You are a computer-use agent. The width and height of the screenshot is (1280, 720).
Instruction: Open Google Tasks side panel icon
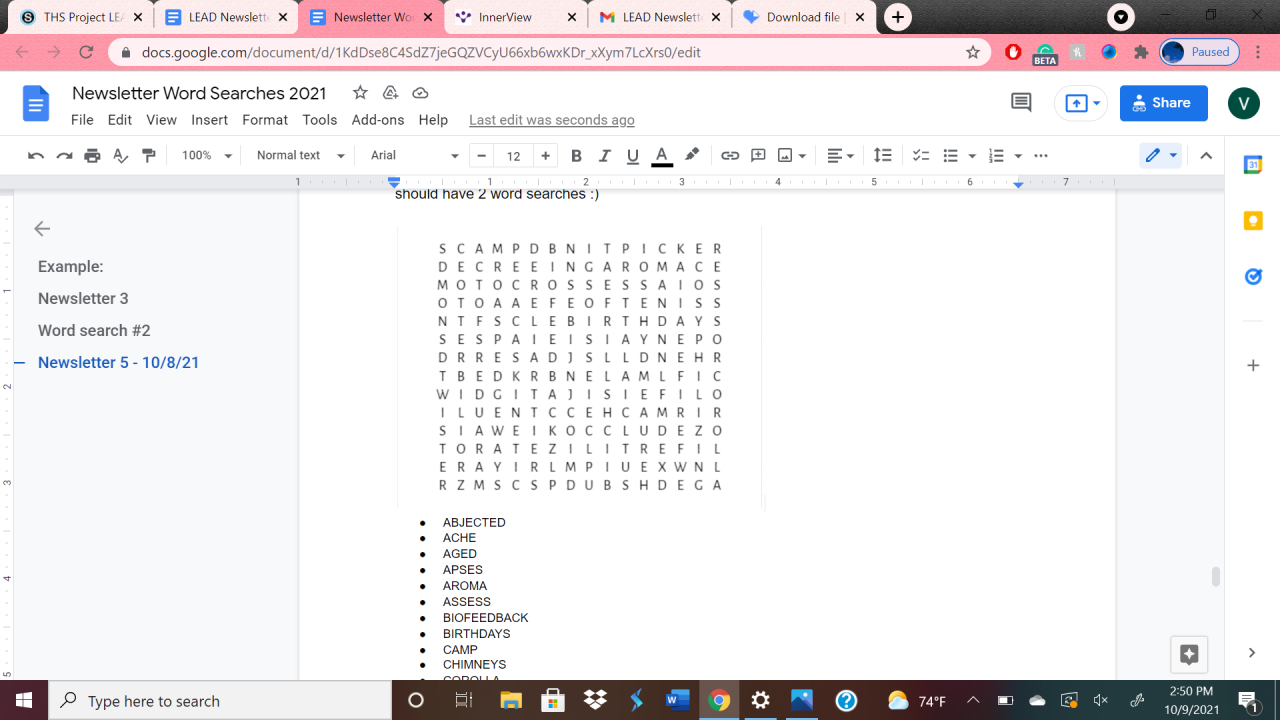click(1253, 277)
